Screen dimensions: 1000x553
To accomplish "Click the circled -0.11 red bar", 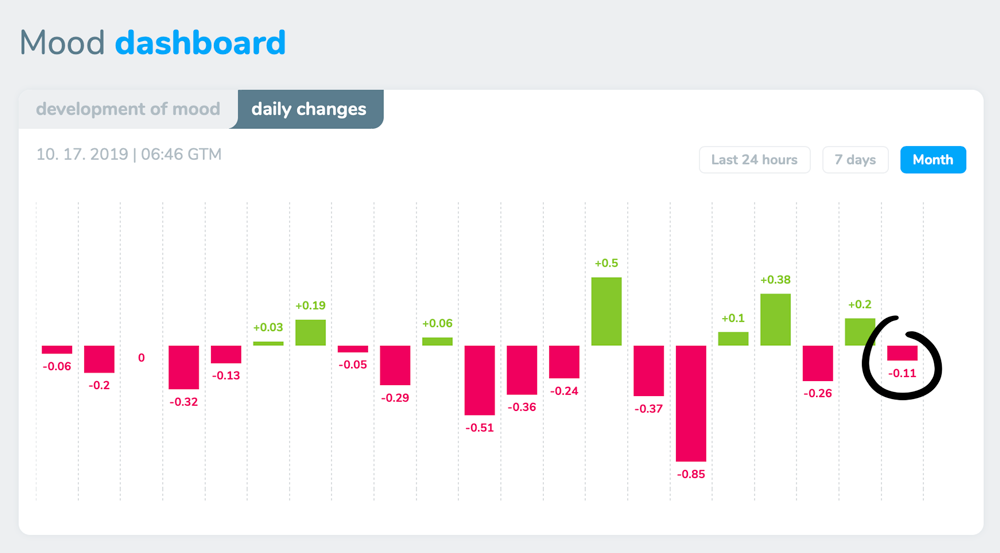I will click(902, 353).
